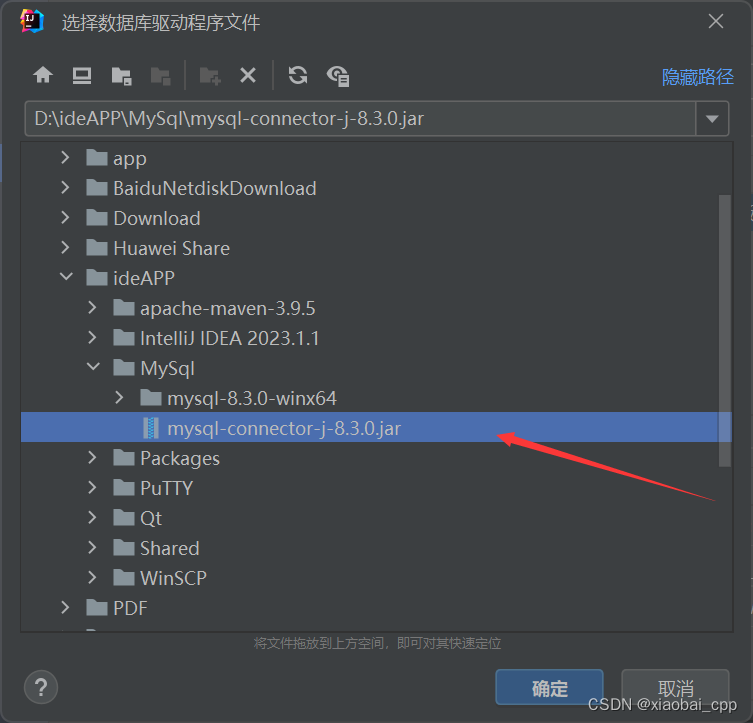This screenshot has width=753, height=723.
Task: Click the Download folder icon
Action: (x=97, y=217)
